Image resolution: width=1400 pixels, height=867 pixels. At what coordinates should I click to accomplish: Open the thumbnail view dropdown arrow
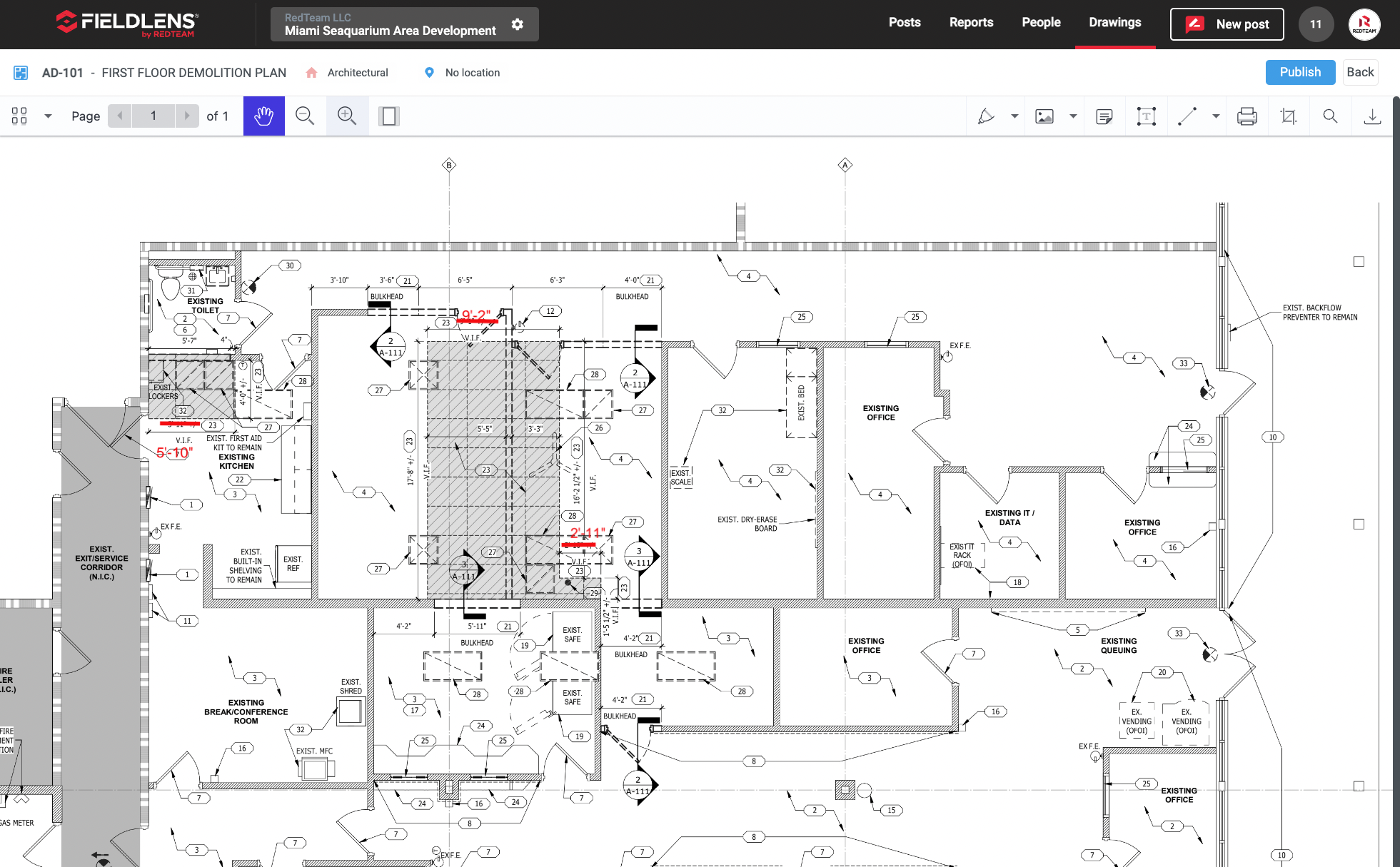[x=48, y=116]
